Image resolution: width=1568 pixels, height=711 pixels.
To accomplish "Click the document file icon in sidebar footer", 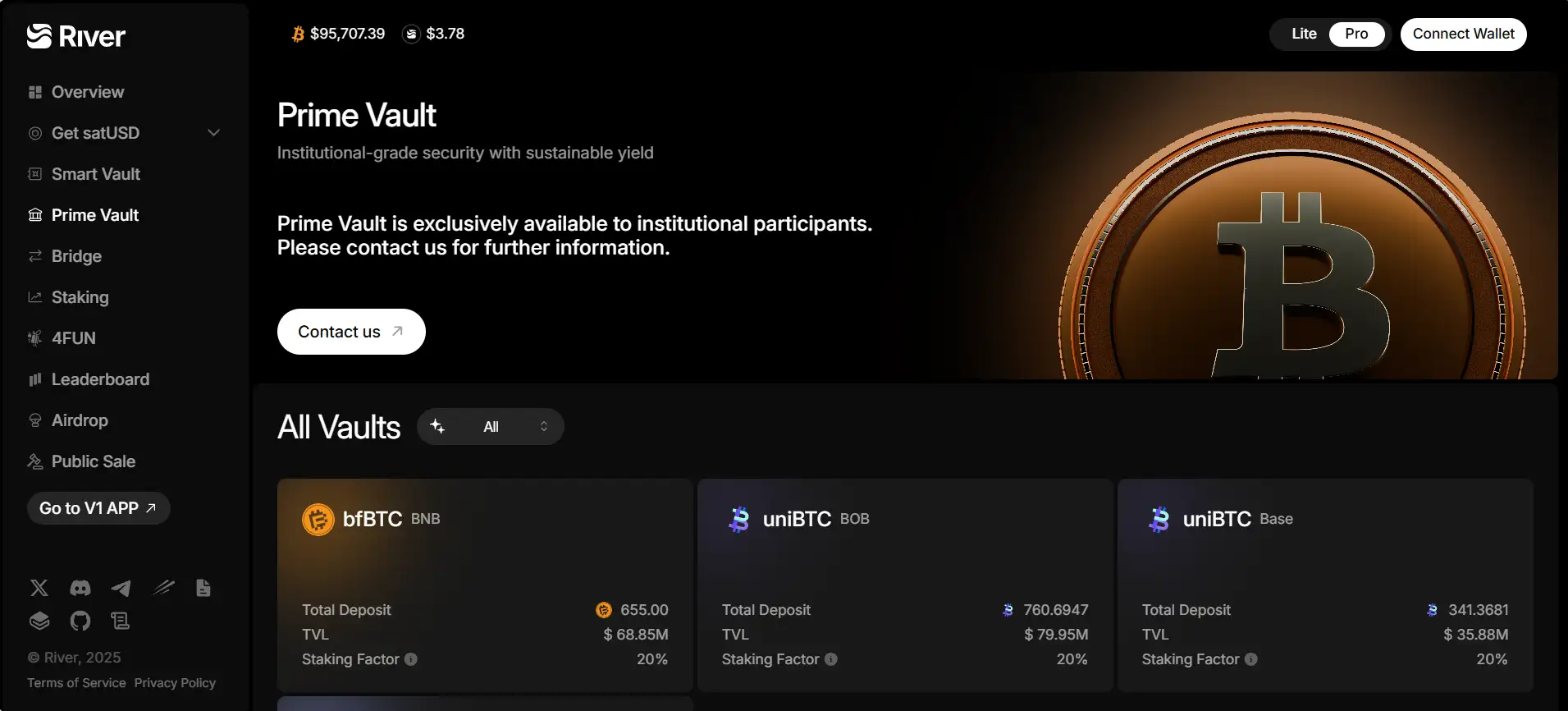I will click(x=203, y=588).
